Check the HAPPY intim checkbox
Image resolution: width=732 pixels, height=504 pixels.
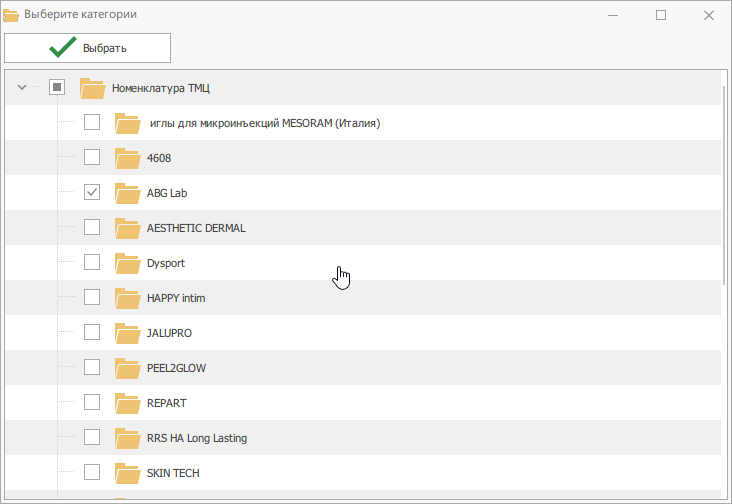click(x=92, y=297)
